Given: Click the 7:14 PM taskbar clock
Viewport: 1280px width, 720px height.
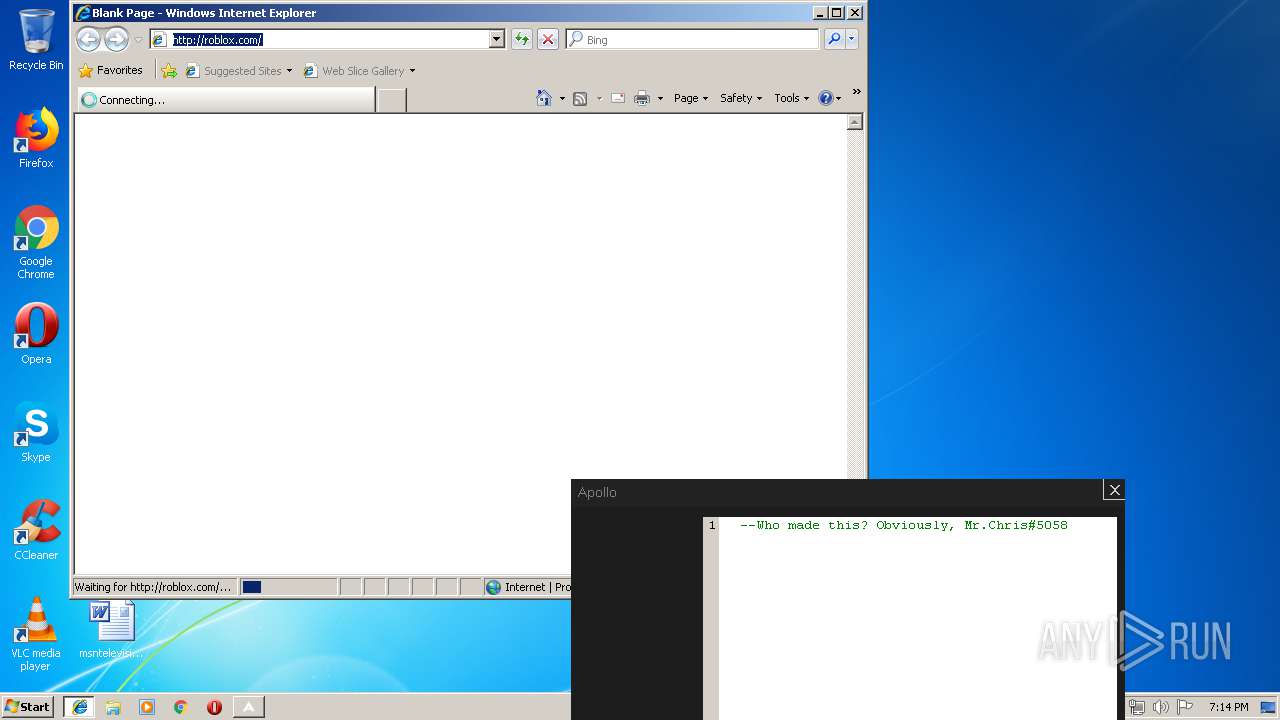Looking at the screenshot, I should coord(1228,707).
